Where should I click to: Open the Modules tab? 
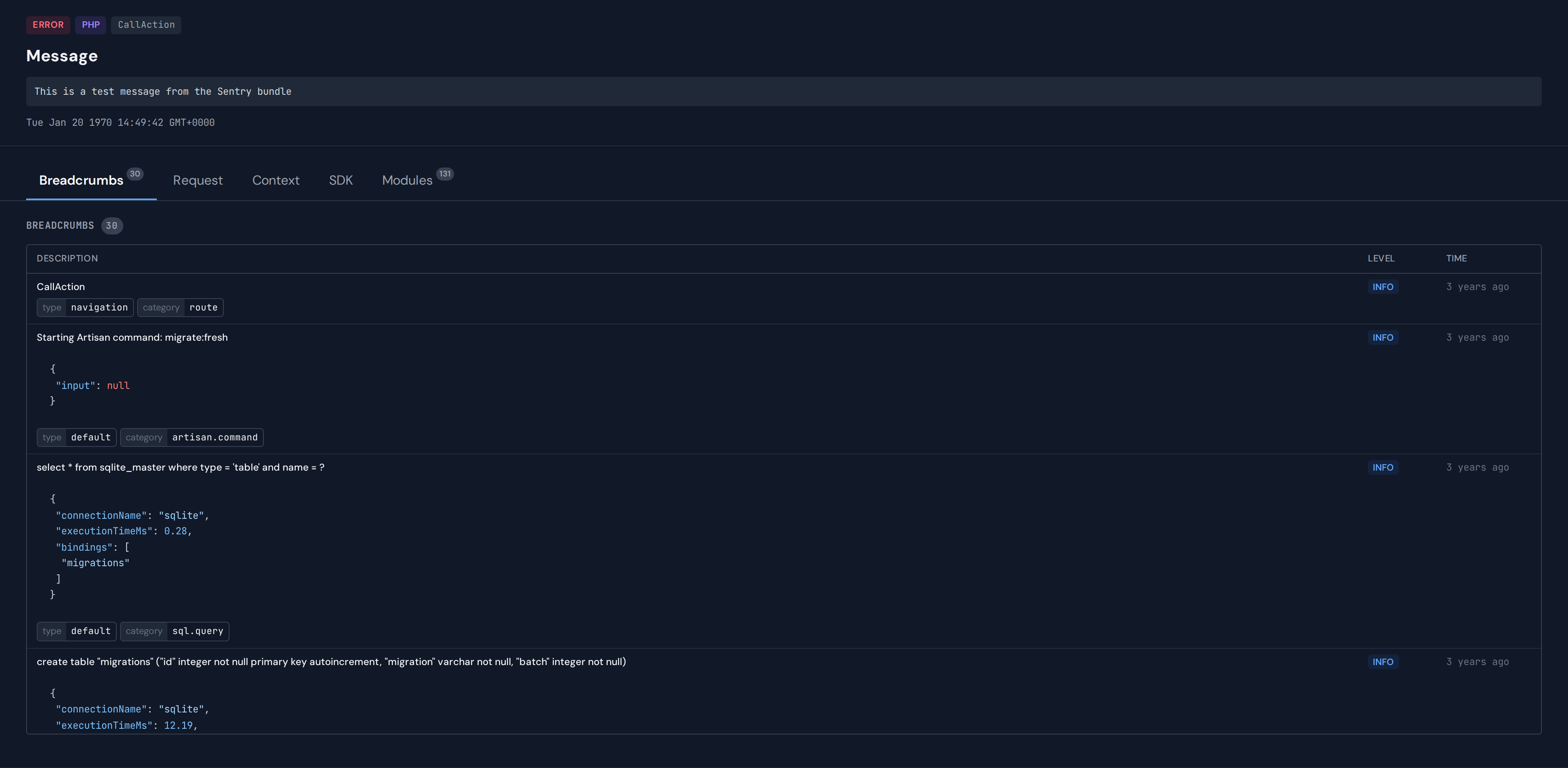point(407,180)
